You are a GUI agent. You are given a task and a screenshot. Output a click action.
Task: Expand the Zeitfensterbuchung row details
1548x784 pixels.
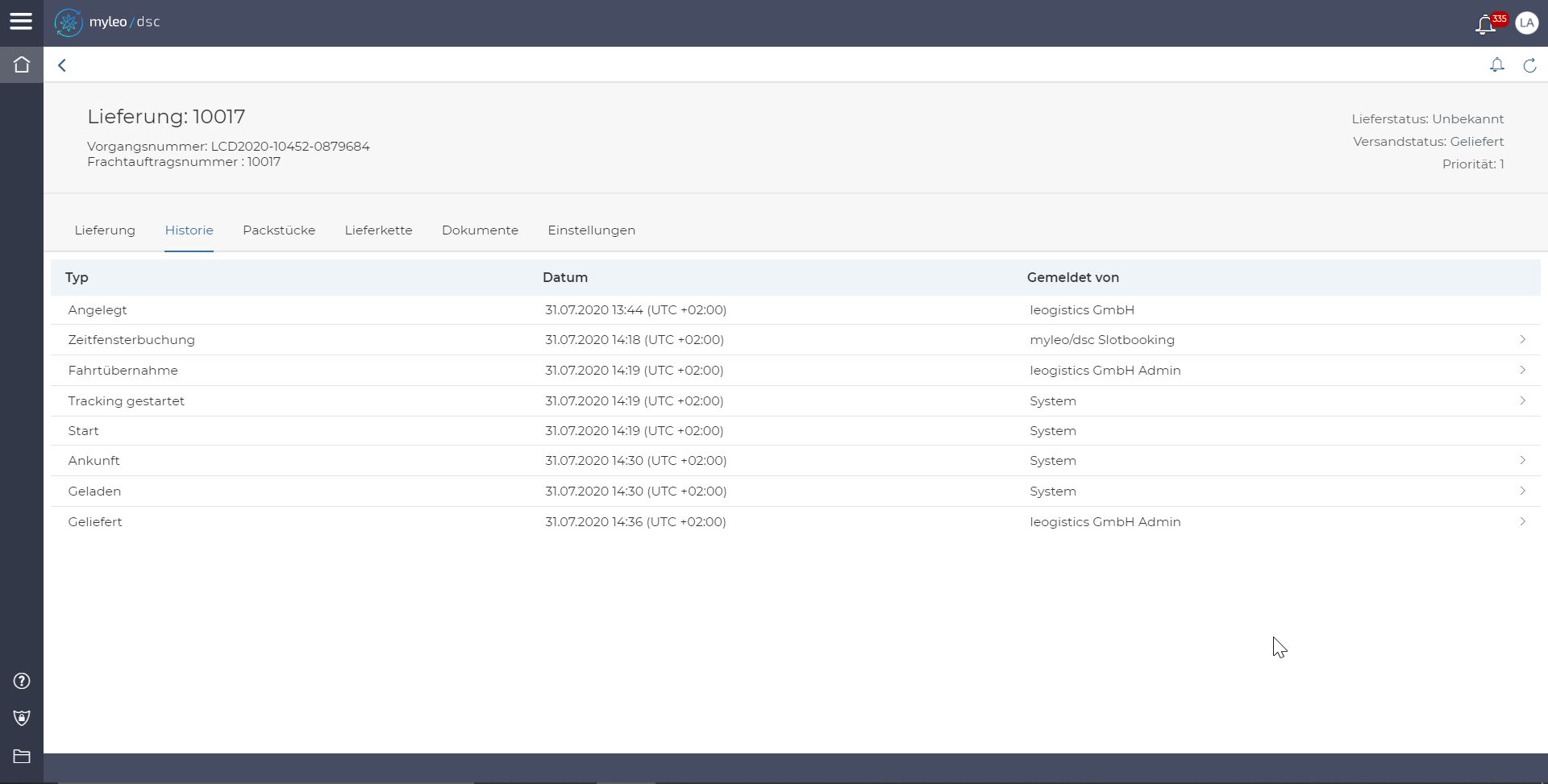coord(1522,339)
